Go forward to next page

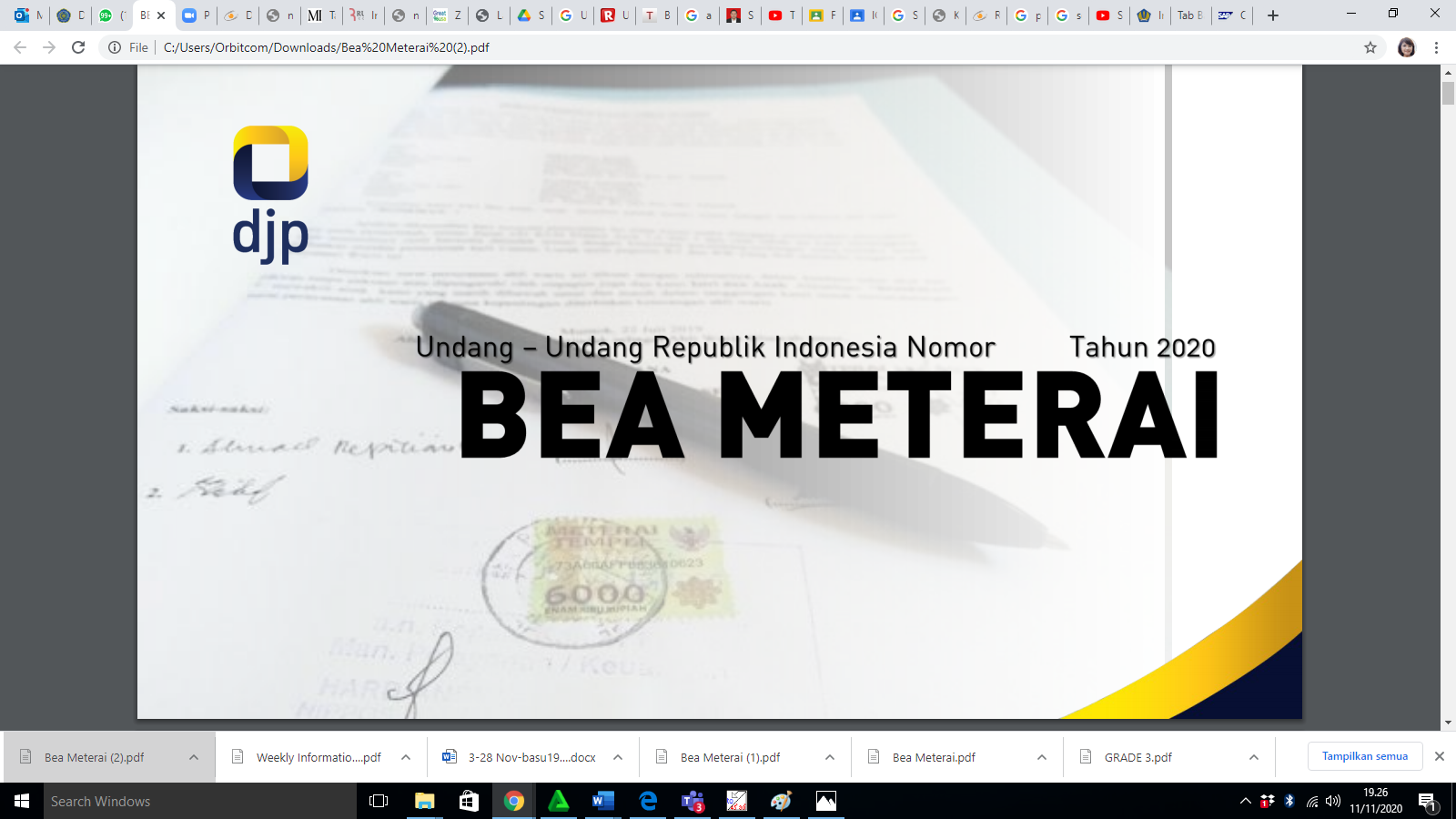click(49, 47)
